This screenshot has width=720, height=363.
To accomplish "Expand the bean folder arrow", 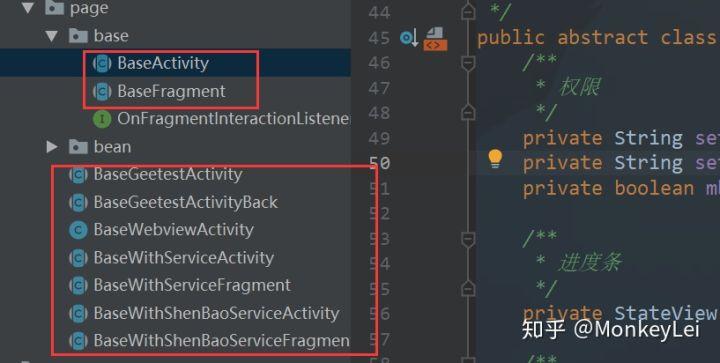I will tap(52, 147).
